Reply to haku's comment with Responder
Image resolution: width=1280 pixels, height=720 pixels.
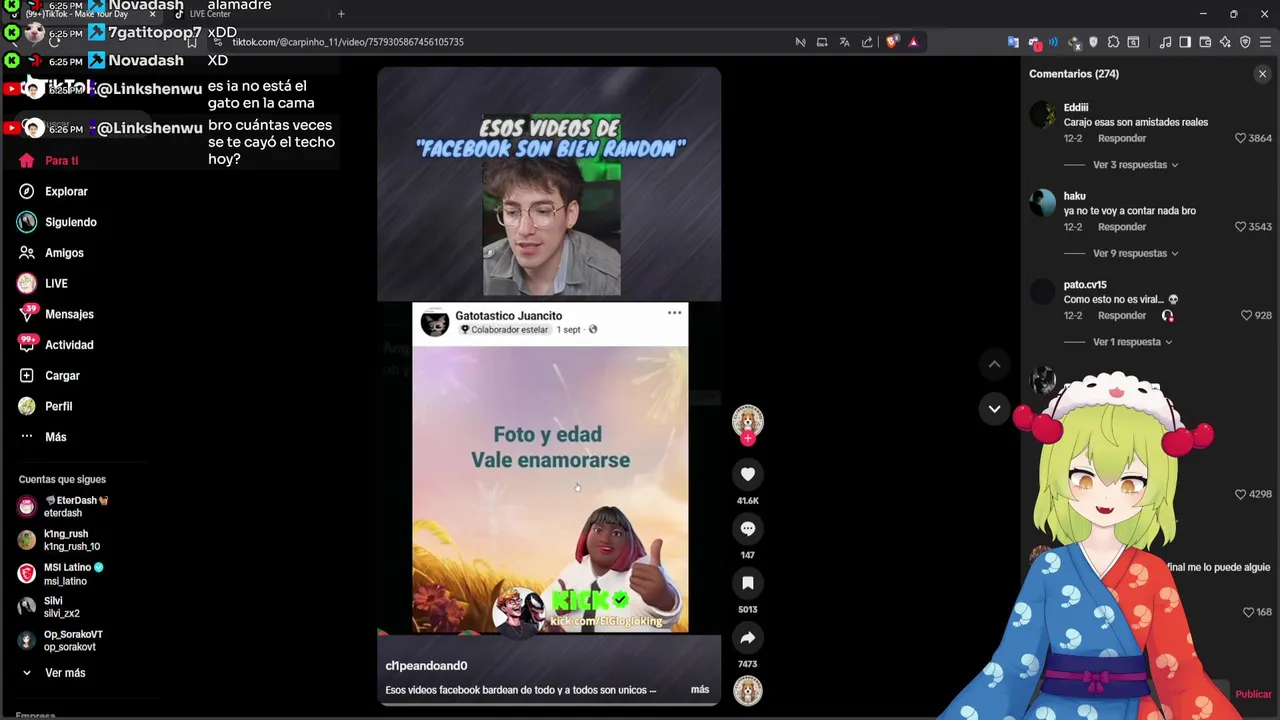[1122, 227]
